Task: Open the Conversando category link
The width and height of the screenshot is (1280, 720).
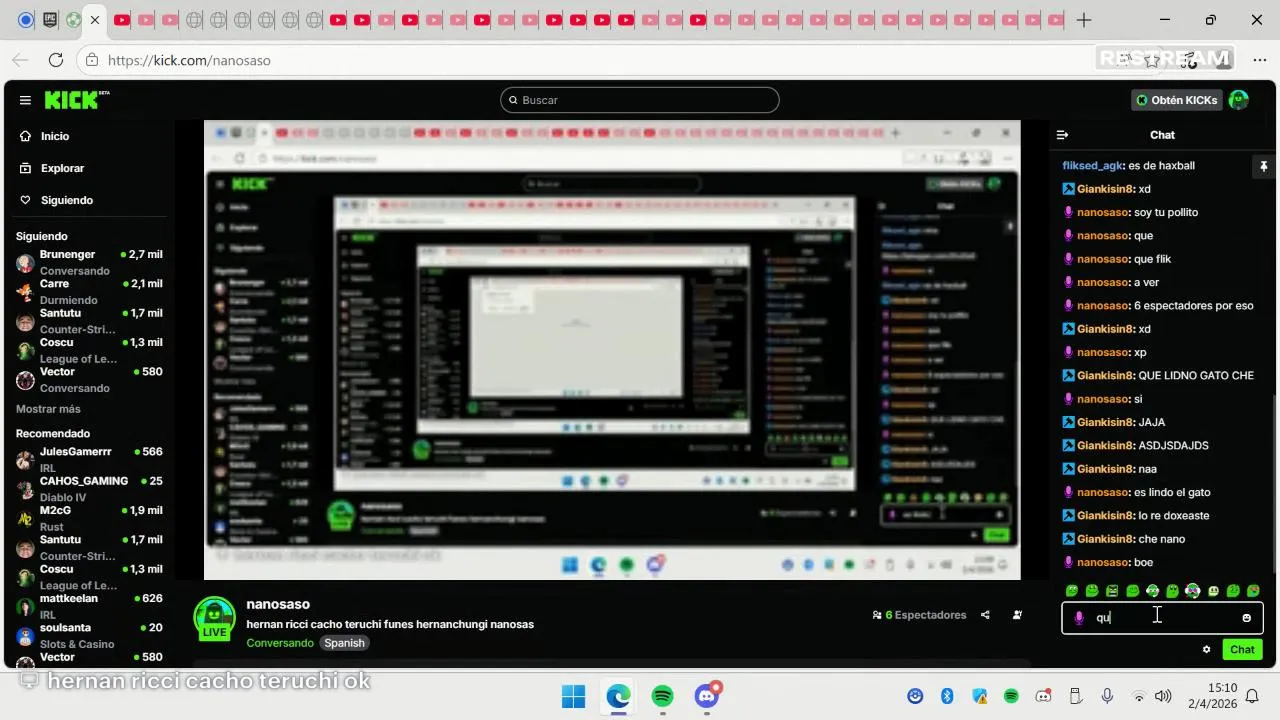Action: [280, 643]
